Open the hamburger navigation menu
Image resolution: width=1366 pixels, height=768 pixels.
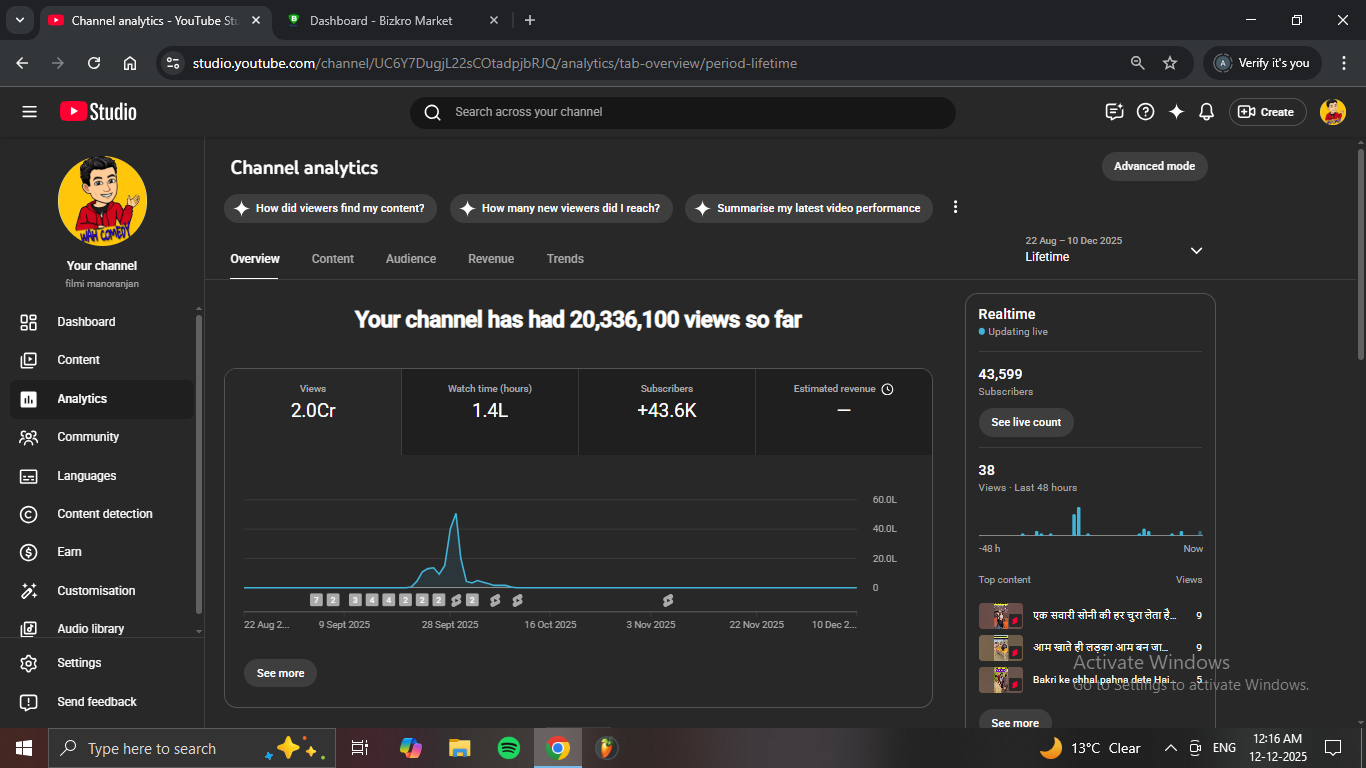pyautogui.click(x=29, y=112)
